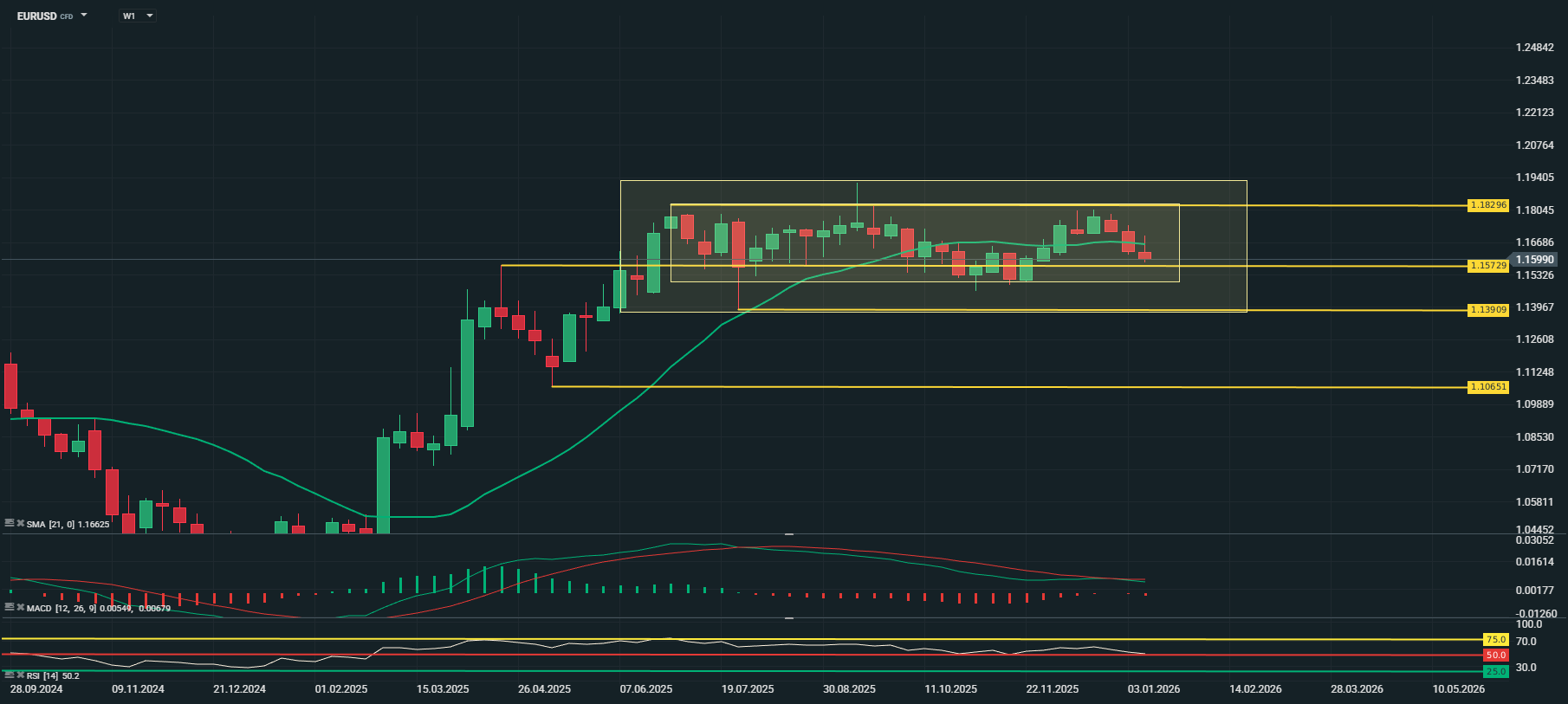Remove the RSI indicator with its X icon

click(x=21, y=675)
